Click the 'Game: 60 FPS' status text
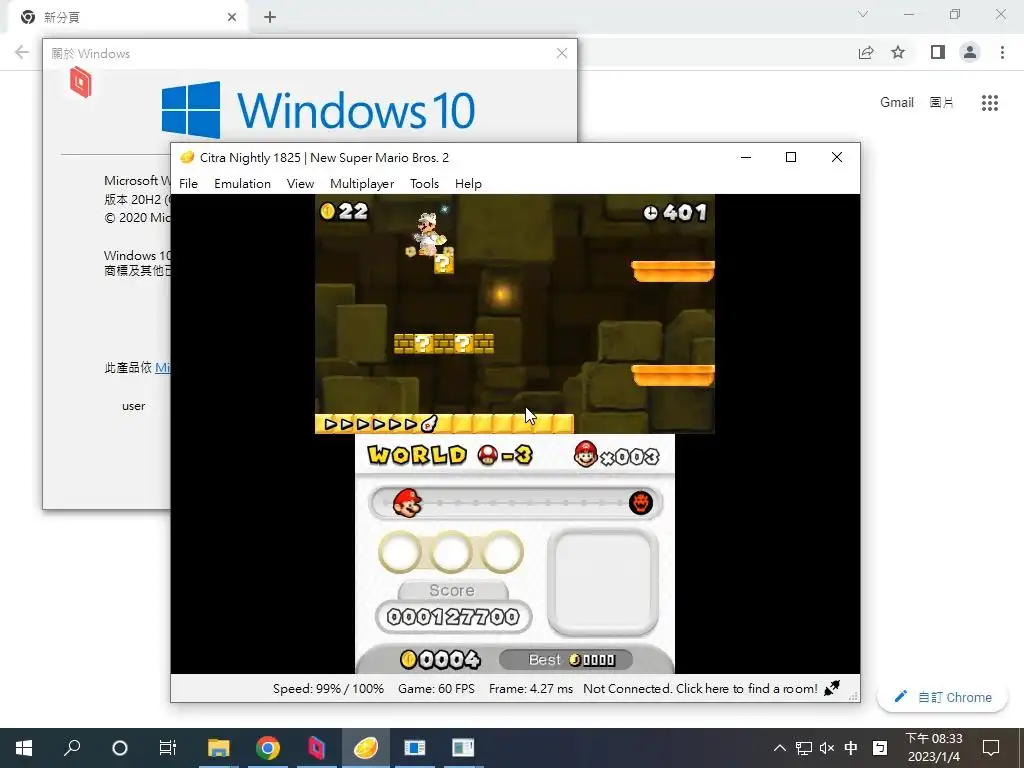Viewport: 1024px width, 768px height. [436, 688]
